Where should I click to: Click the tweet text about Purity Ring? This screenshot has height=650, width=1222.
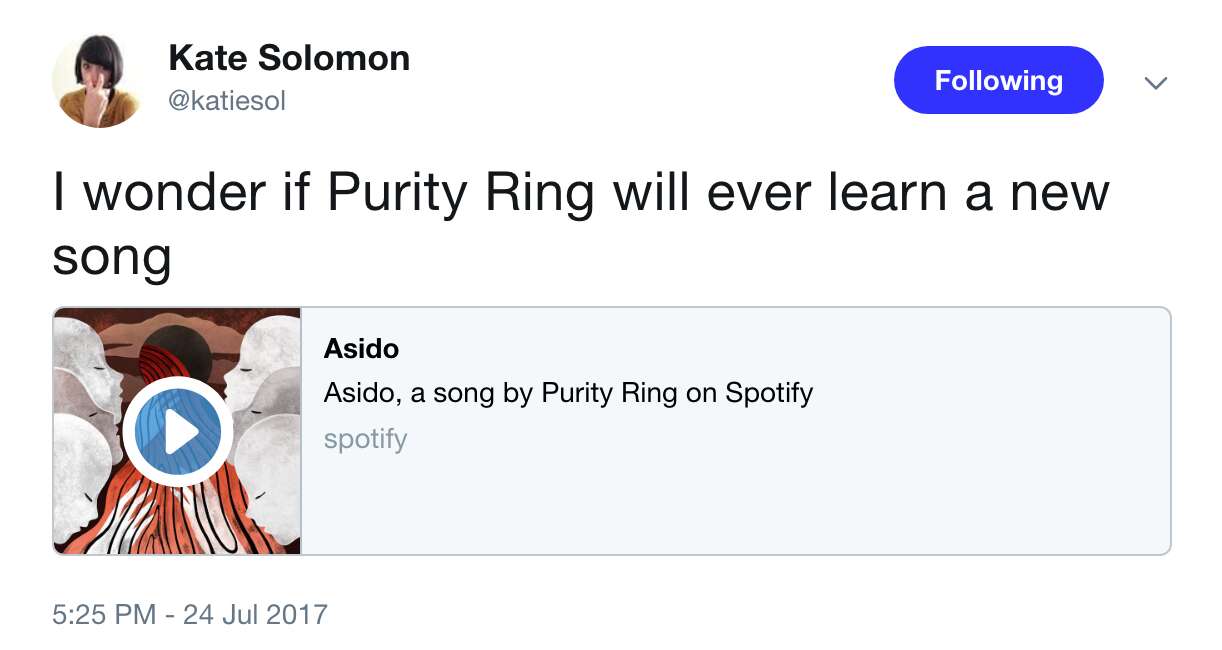(x=580, y=223)
